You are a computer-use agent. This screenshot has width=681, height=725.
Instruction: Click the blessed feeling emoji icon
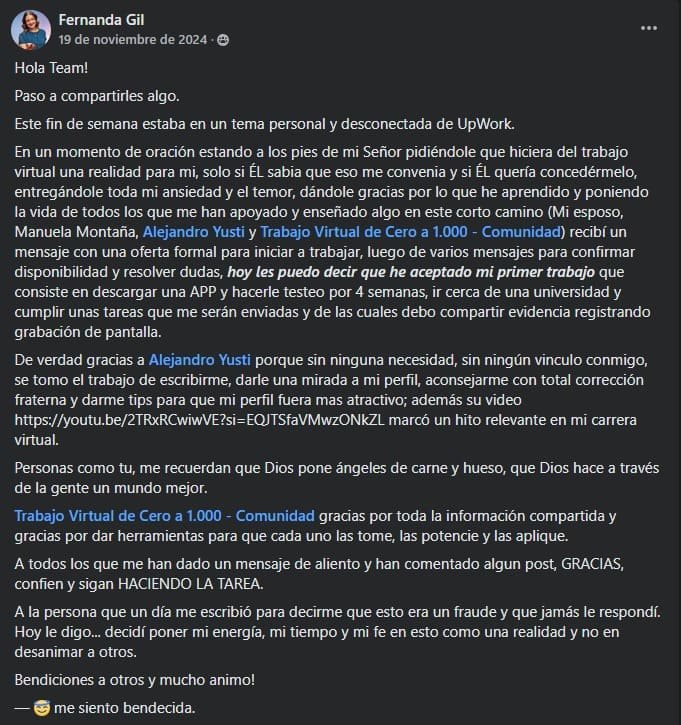tap(41, 708)
